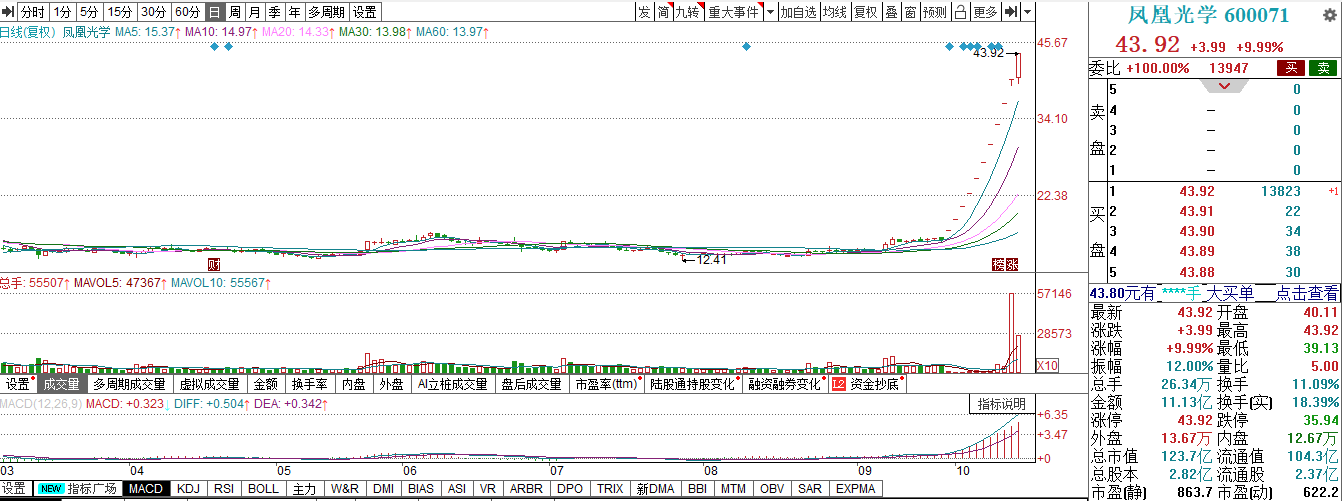Switch to 分时 intraday chart

pyautogui.click(x=33, y=12)
